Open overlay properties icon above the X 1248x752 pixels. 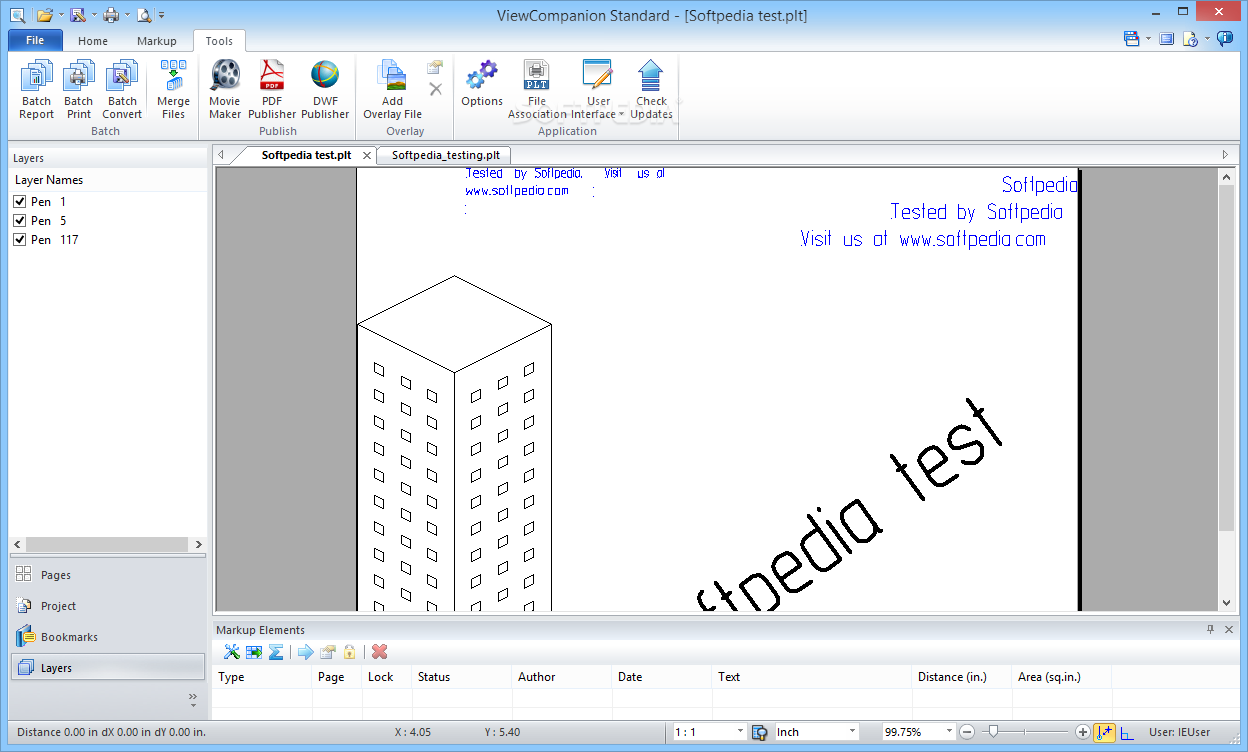pyautogui.click(x=435, y=67)
